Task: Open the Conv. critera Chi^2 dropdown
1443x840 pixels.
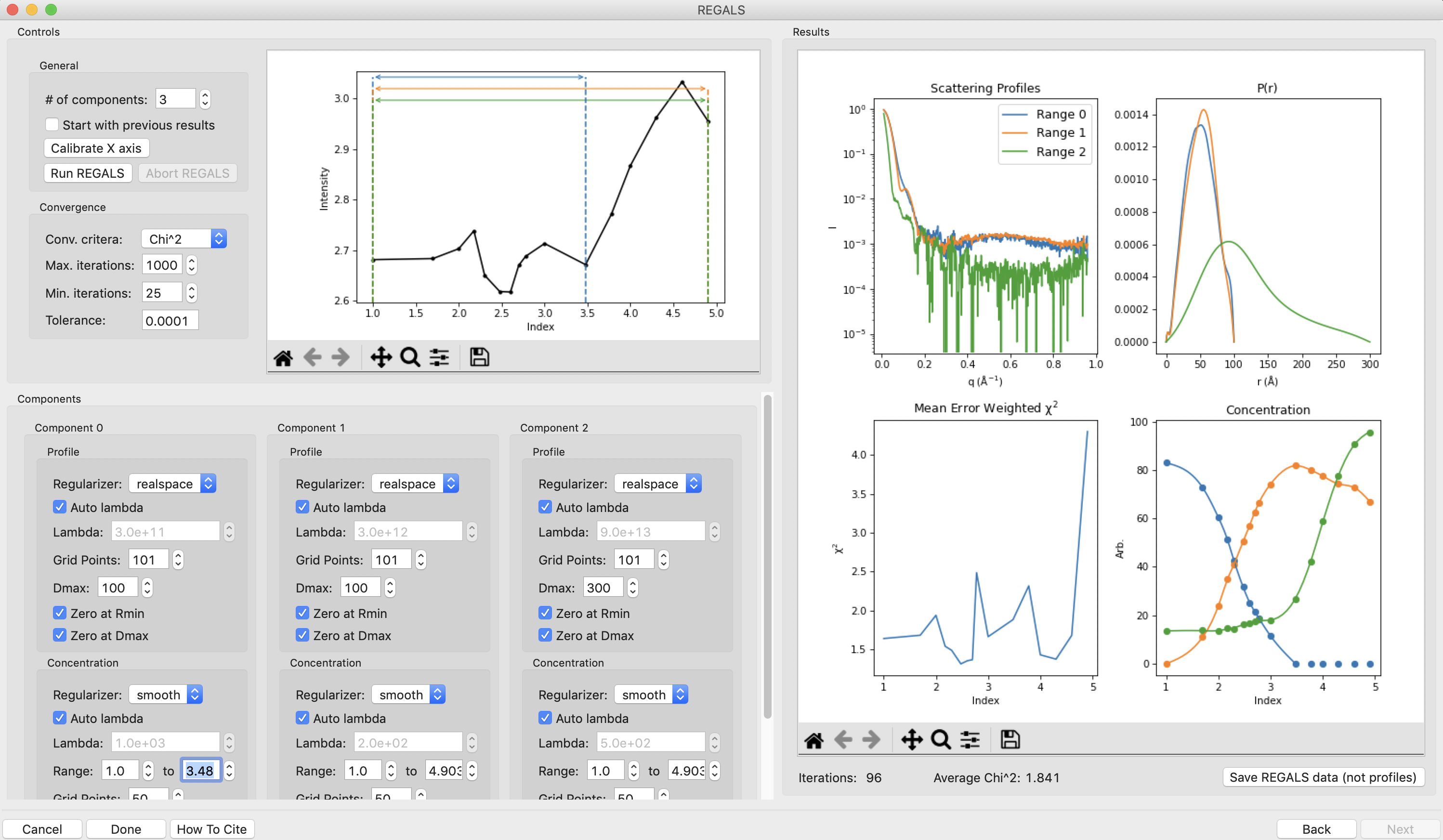Action: pyautogui.click(x=184, y=239)
